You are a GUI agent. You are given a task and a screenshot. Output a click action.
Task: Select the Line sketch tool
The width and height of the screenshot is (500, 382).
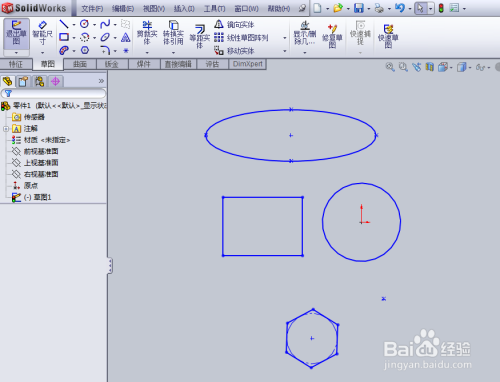[x=63, y=24]
